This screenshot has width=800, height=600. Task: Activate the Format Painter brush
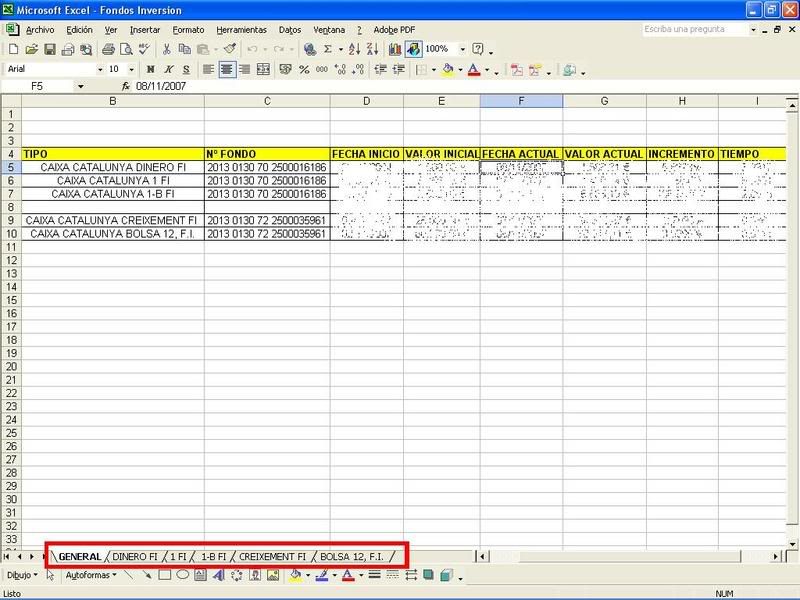coord(230,49)
